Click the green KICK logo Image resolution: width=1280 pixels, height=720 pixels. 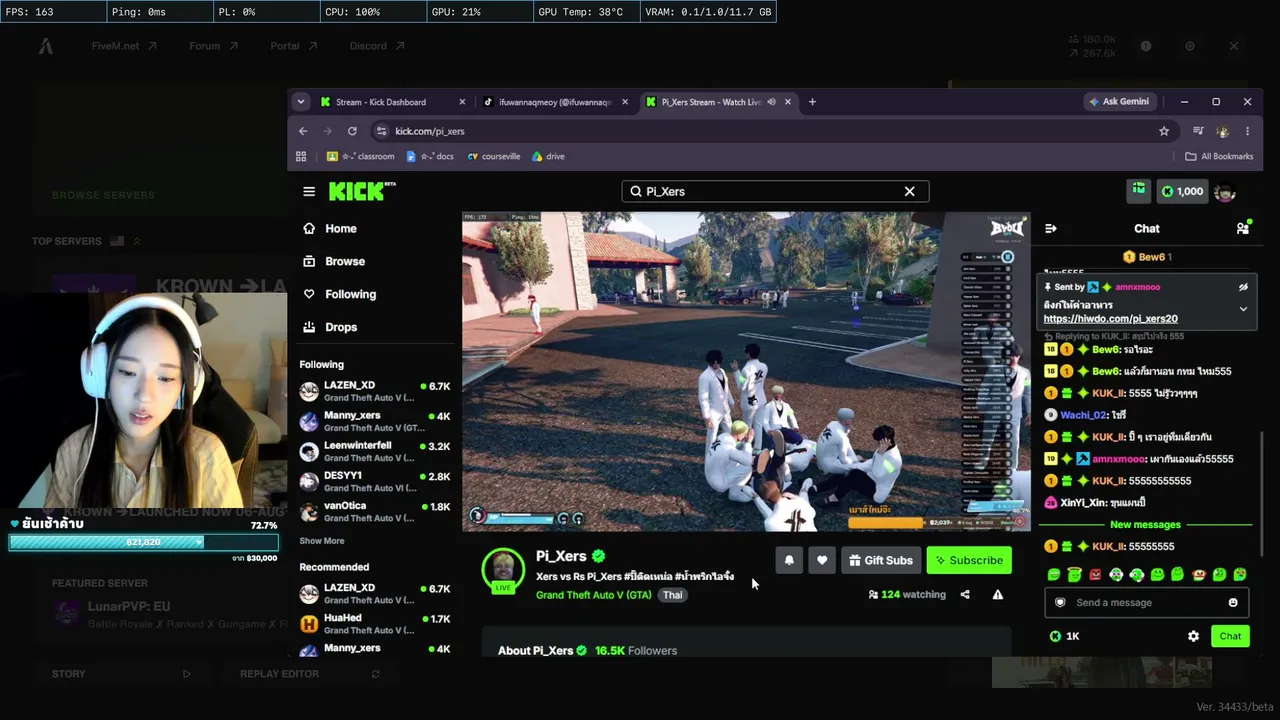(362, 191)
